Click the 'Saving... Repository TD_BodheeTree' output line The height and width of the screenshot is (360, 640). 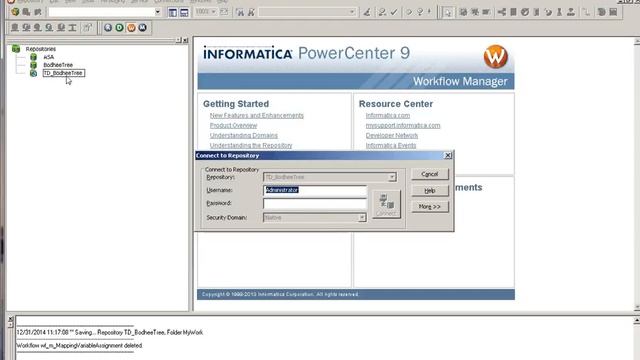110,333
